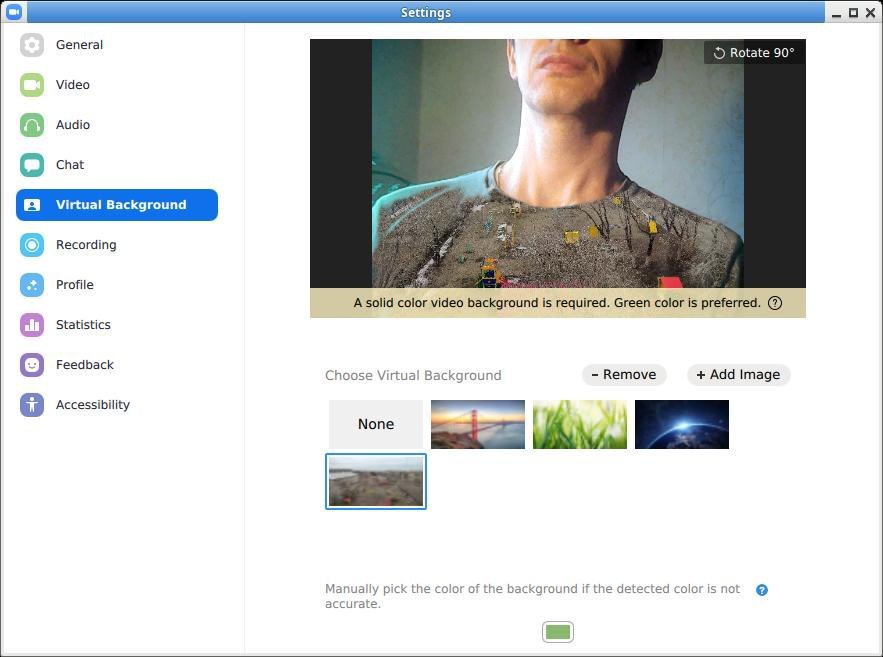883x657 pixels.
Task: Click the Choose Virtual Background label
Action: [x=413, y=376]
